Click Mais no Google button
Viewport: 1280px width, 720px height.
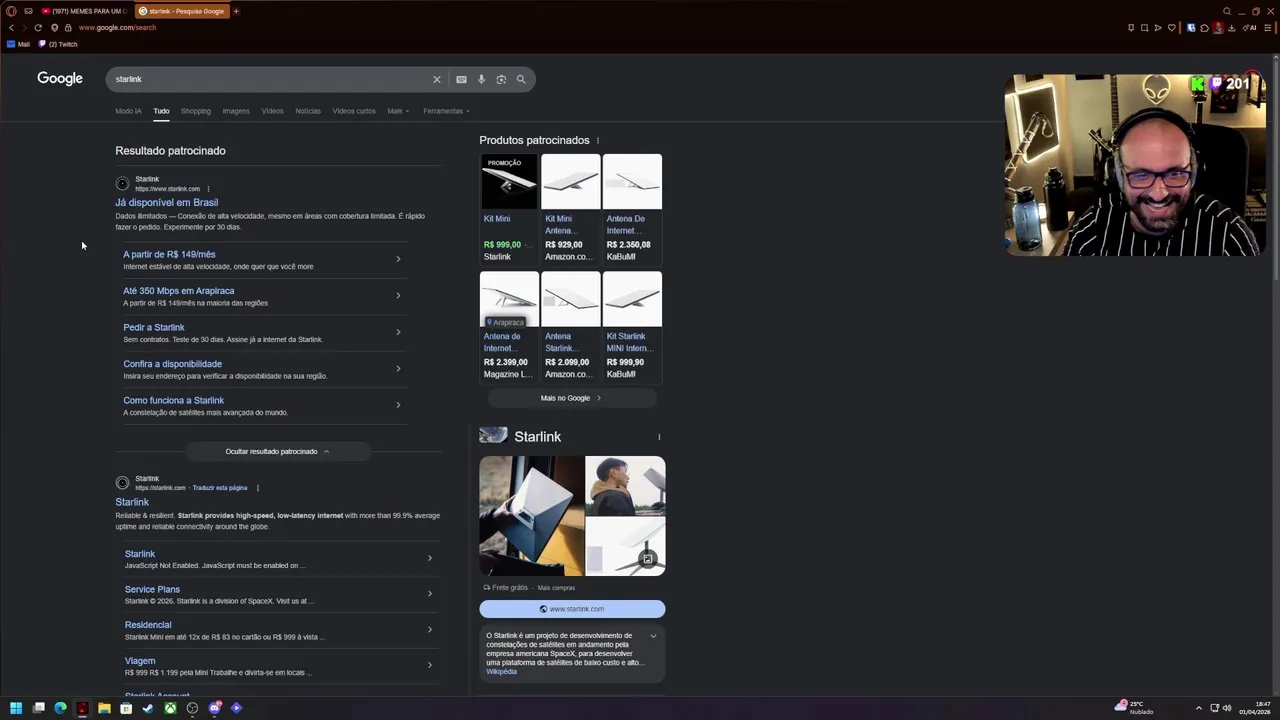[571, 398]
